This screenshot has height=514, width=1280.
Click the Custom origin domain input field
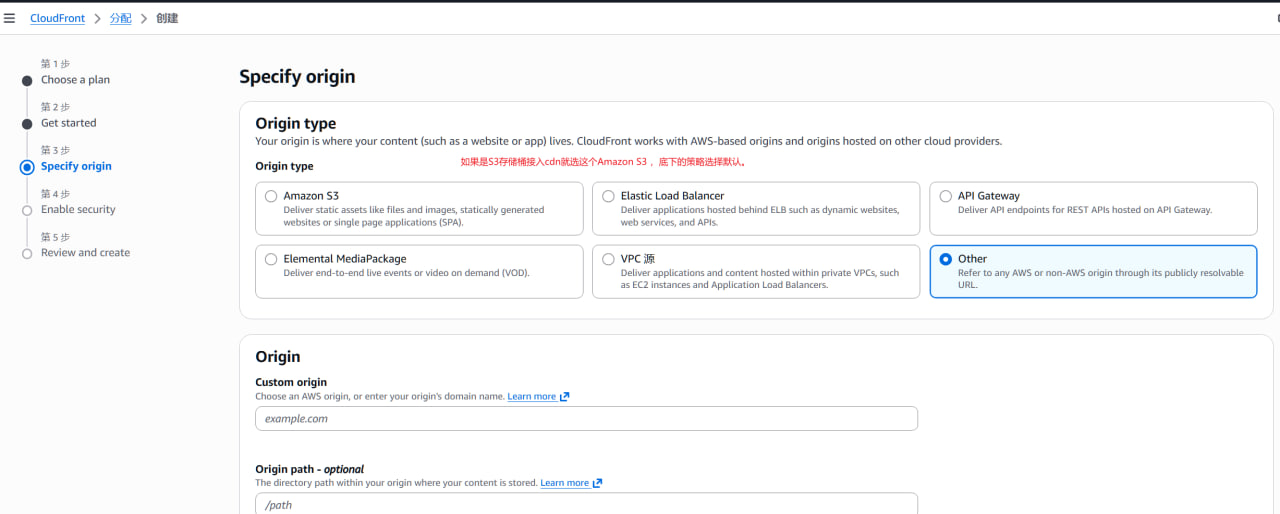tap(586, 419)
